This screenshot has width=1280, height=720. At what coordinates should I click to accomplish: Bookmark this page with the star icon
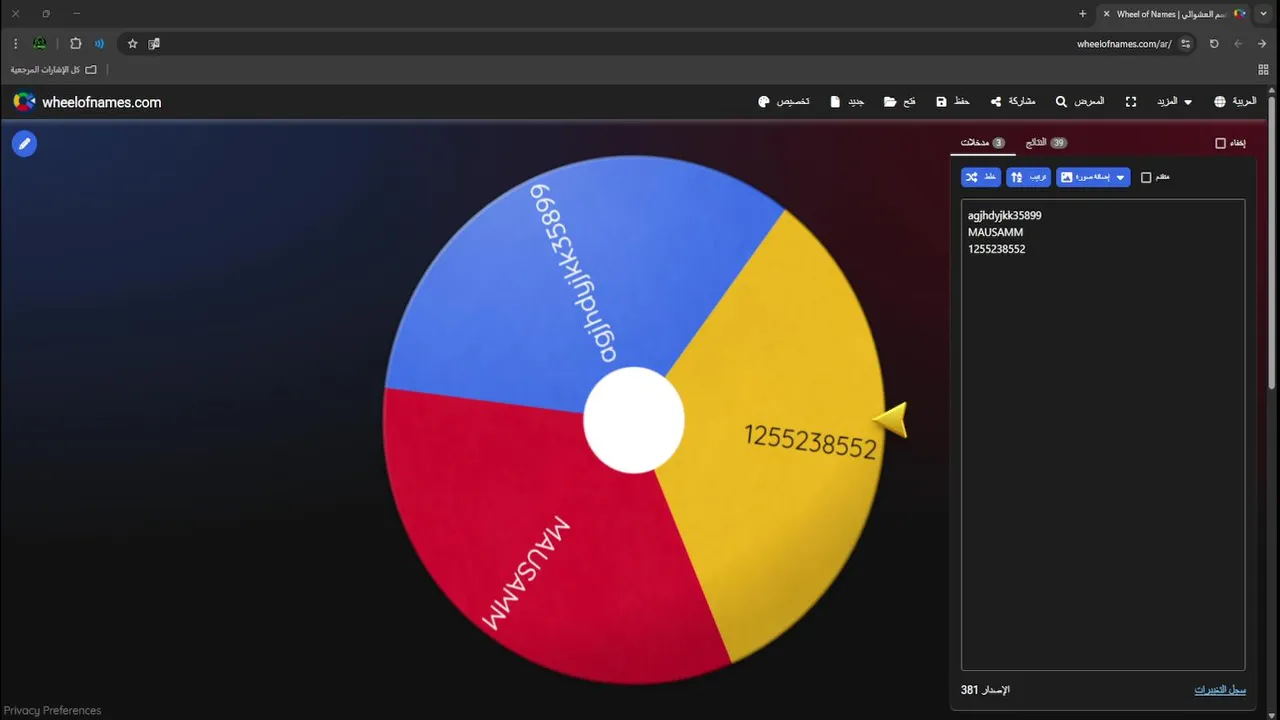[x=132, y=44]
